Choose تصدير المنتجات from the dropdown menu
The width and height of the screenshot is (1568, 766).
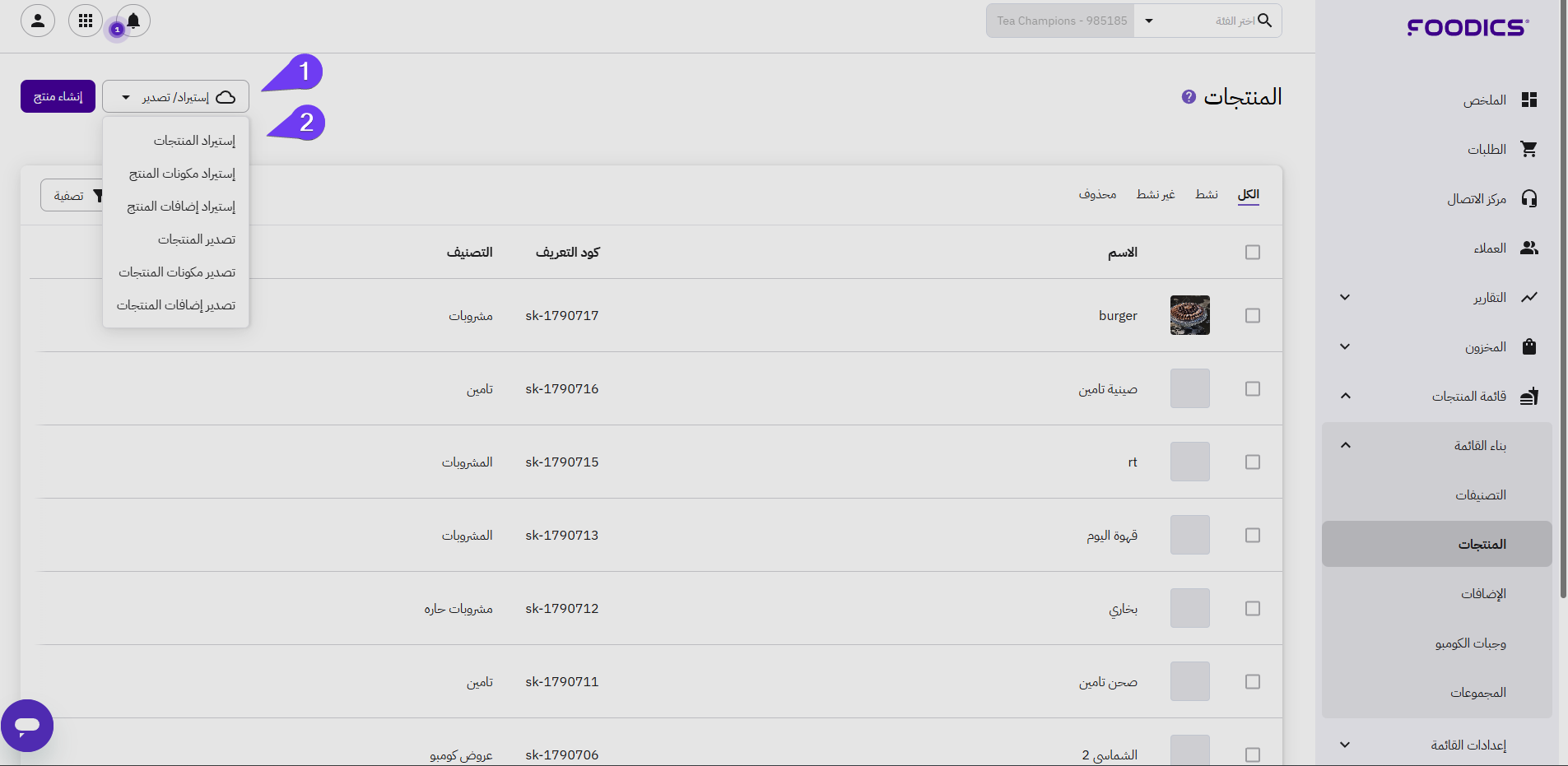coord(197,239)
